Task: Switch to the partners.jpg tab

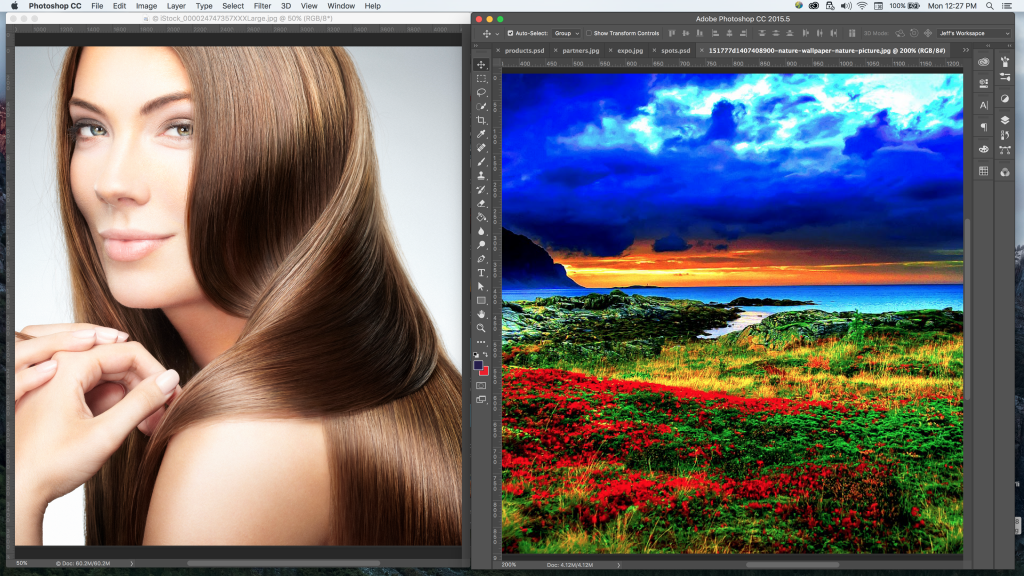Action: pyautogui.click(x=580, y=49)
